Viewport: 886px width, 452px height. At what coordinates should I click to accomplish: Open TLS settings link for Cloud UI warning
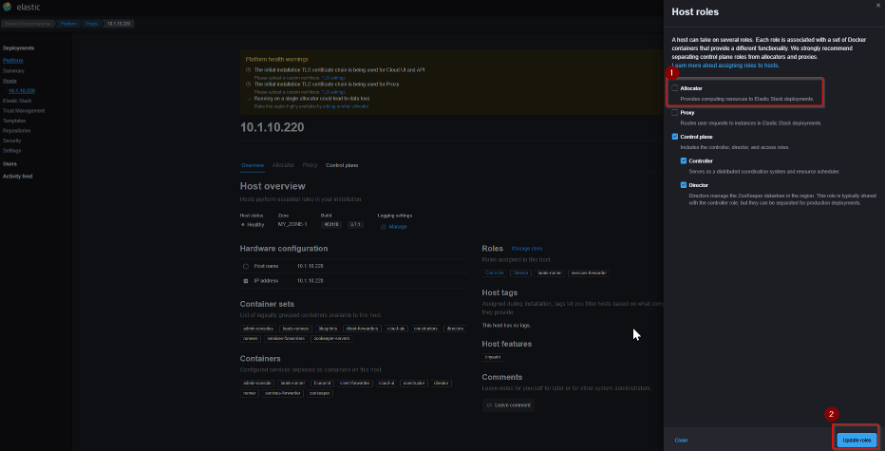333,77
